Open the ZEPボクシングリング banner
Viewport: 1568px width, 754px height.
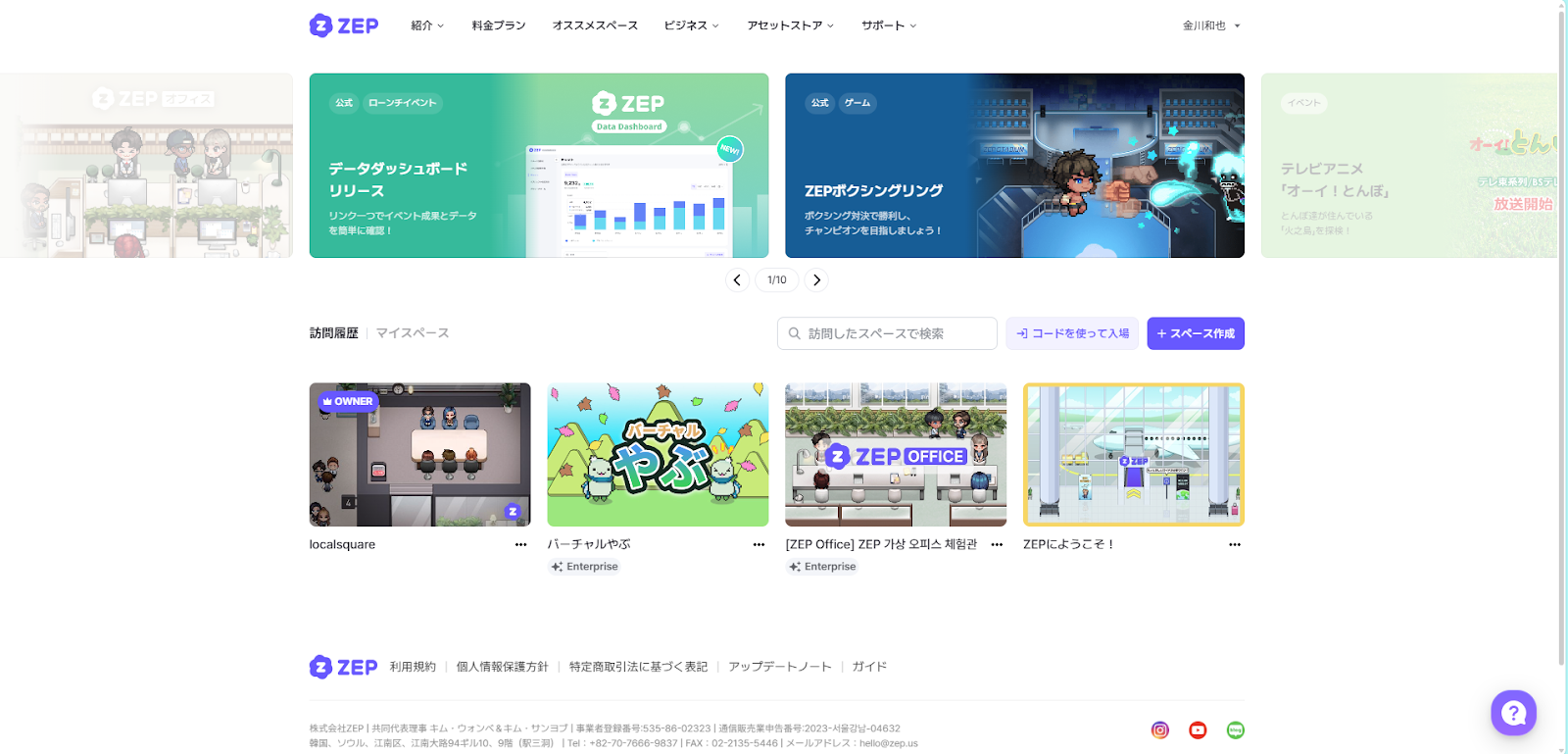(1014, 166)
